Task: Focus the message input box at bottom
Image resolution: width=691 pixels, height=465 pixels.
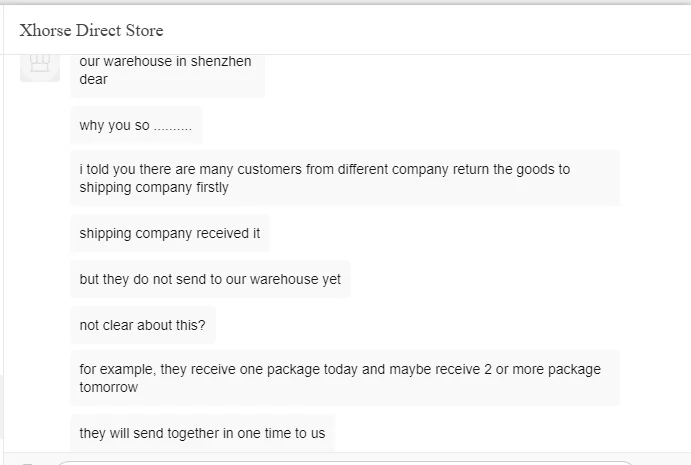Action: pos(340,461)
